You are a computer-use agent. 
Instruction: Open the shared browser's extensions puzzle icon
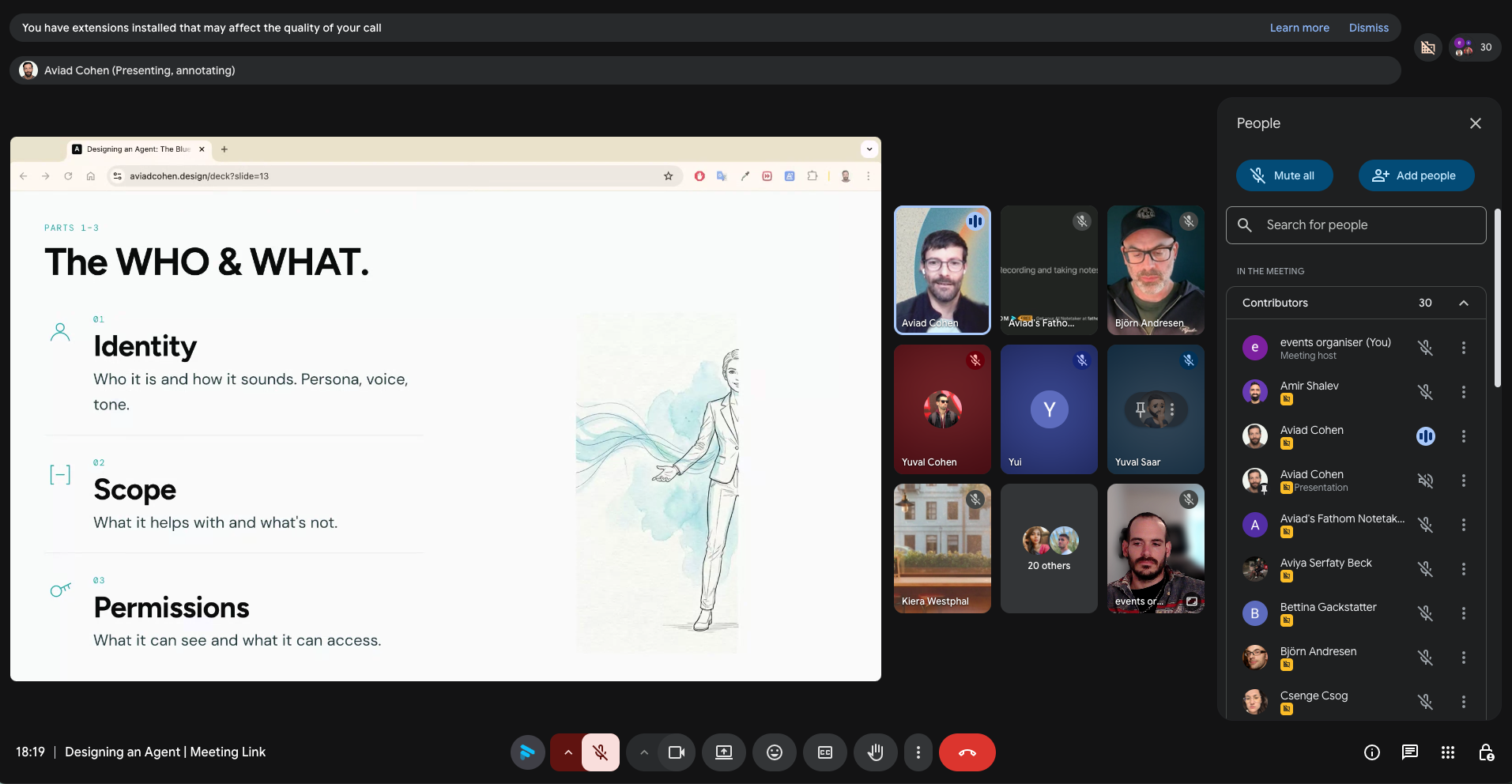click(812, 176)
